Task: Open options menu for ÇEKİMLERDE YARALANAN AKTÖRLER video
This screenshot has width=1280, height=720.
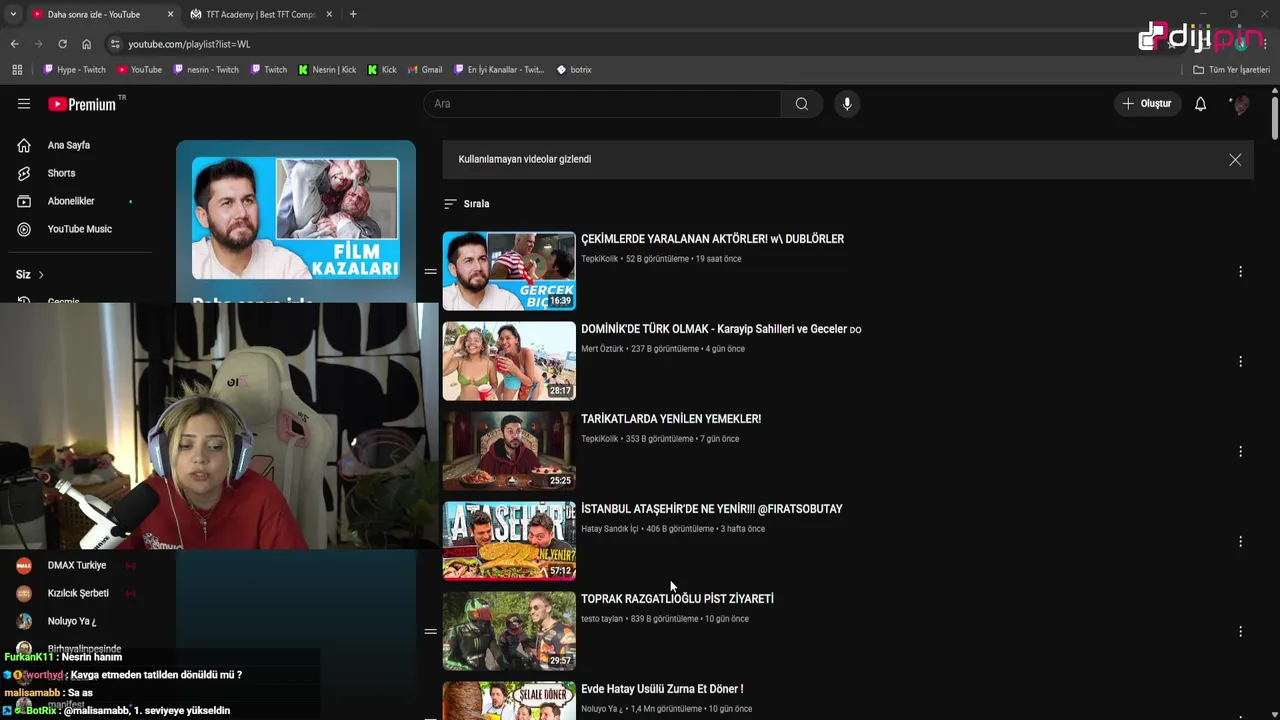Action: pos(1240,272)
